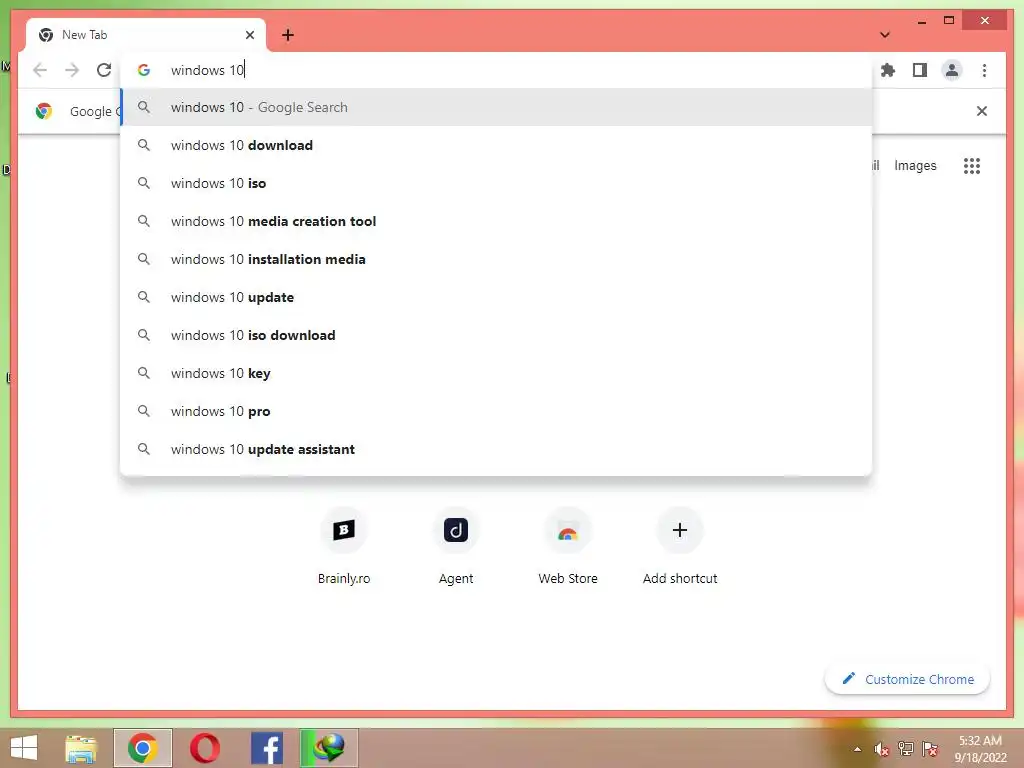Dismiss the Google Chrome info bar

(981, 111)
